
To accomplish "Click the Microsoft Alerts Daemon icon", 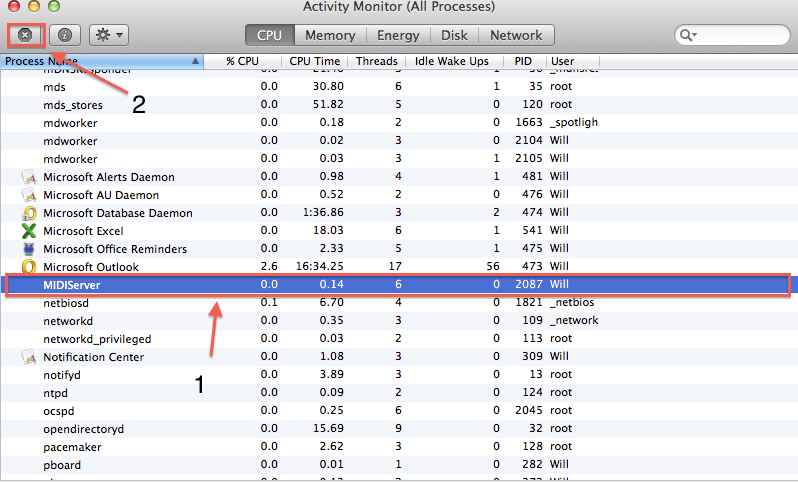I will (29, 177).
